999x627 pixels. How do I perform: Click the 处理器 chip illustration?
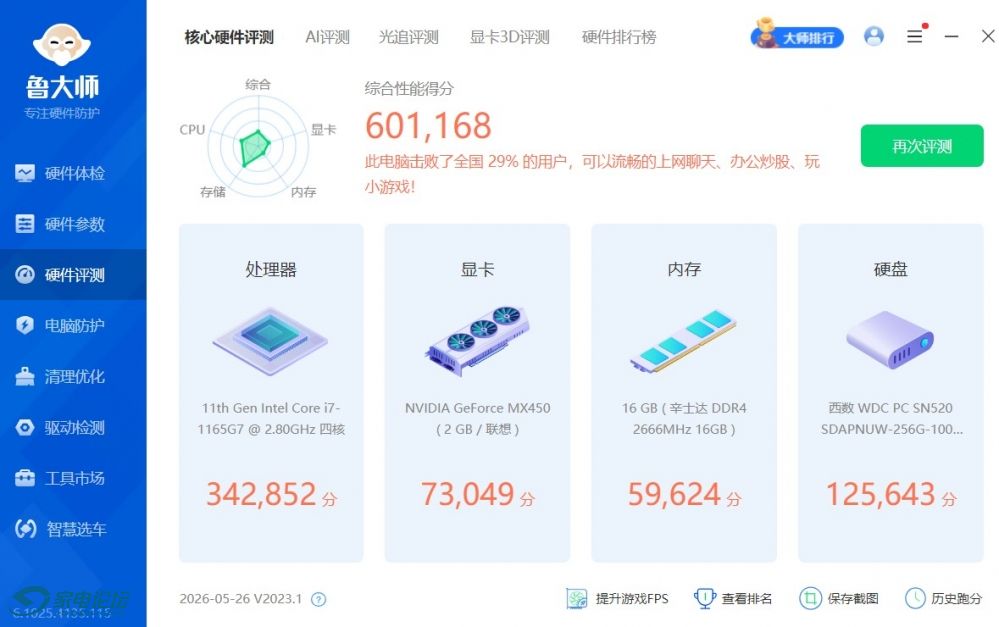click(271, 342)
